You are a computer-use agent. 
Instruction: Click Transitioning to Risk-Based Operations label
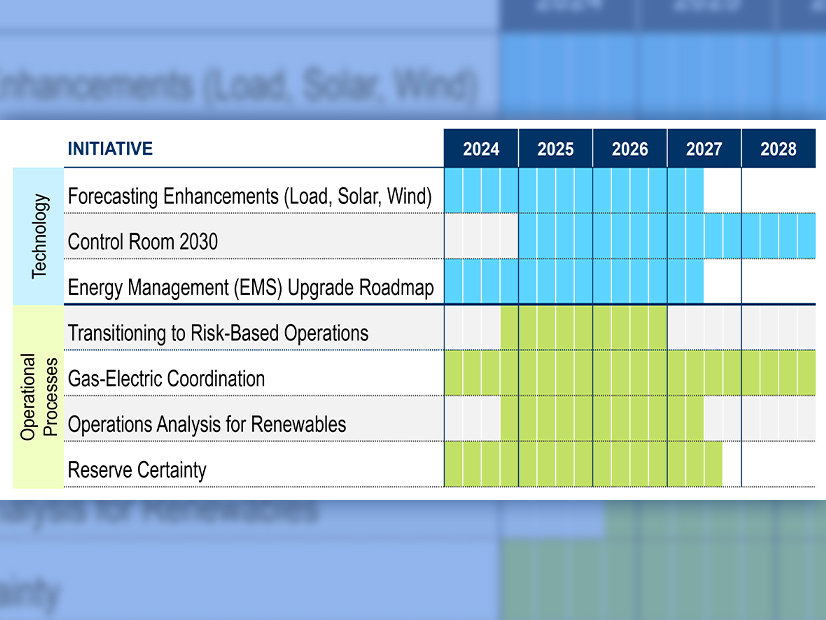218,333
